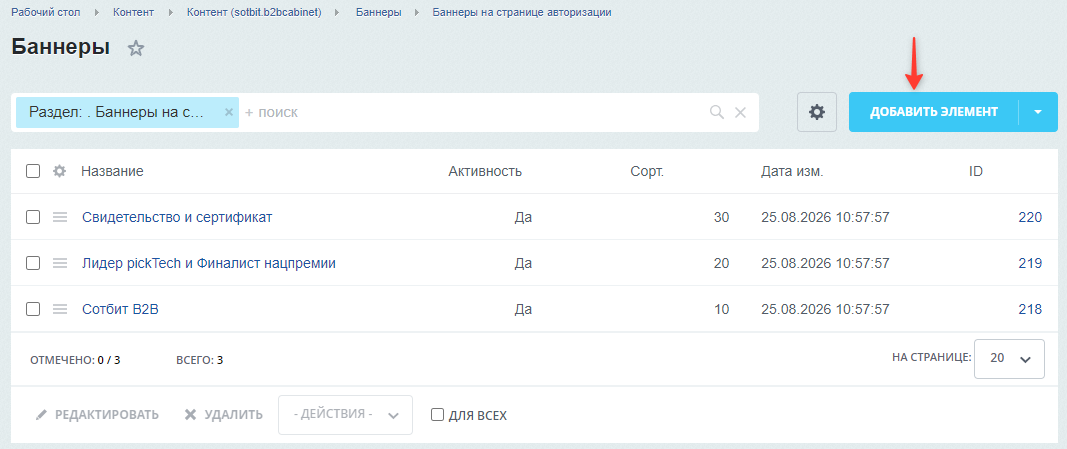Open list settings gear button
The height and width of the screenshot is (449, 1067).
817,112
